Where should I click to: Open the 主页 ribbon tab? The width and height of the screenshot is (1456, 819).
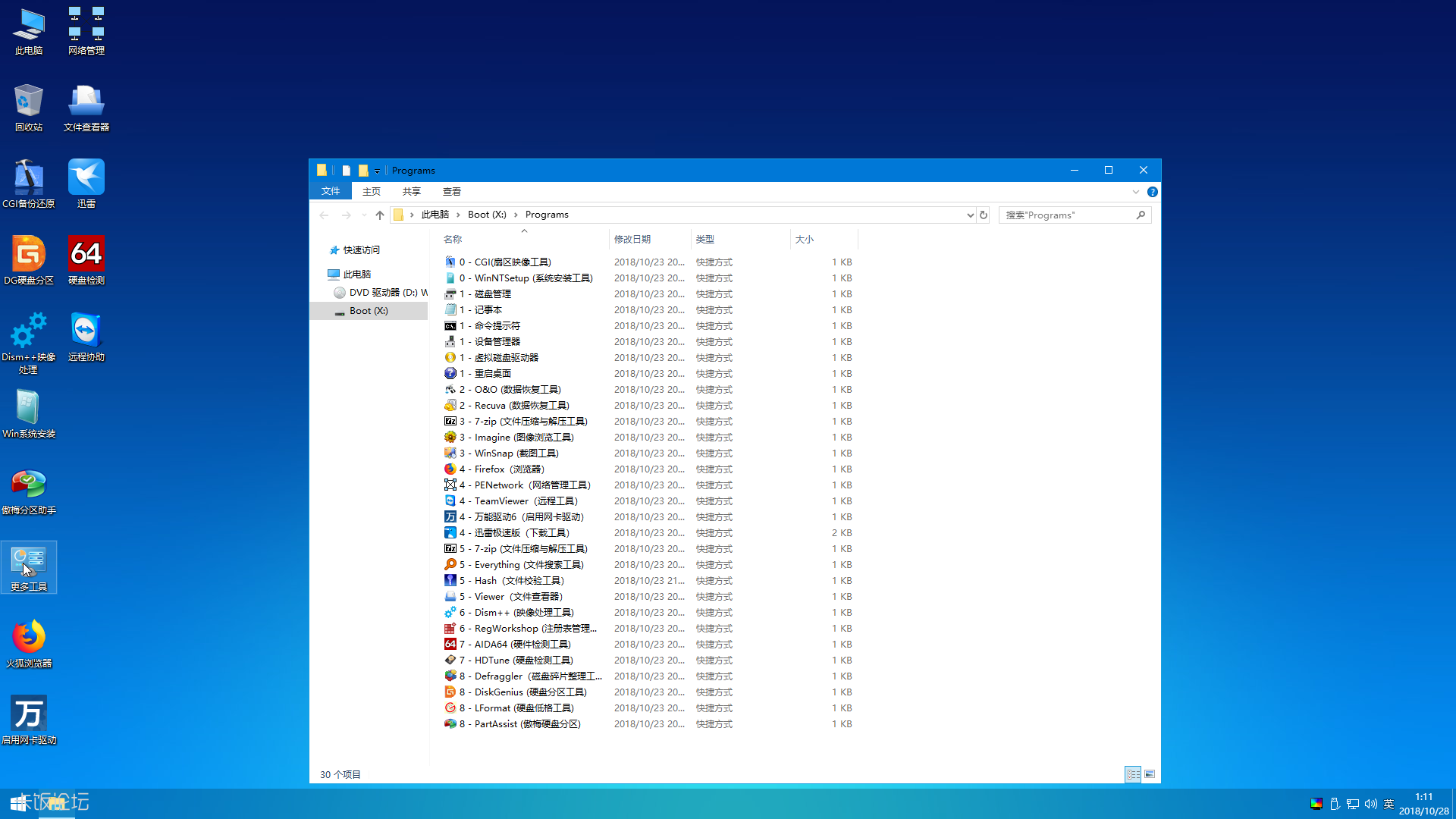click(x=372, y=191)
